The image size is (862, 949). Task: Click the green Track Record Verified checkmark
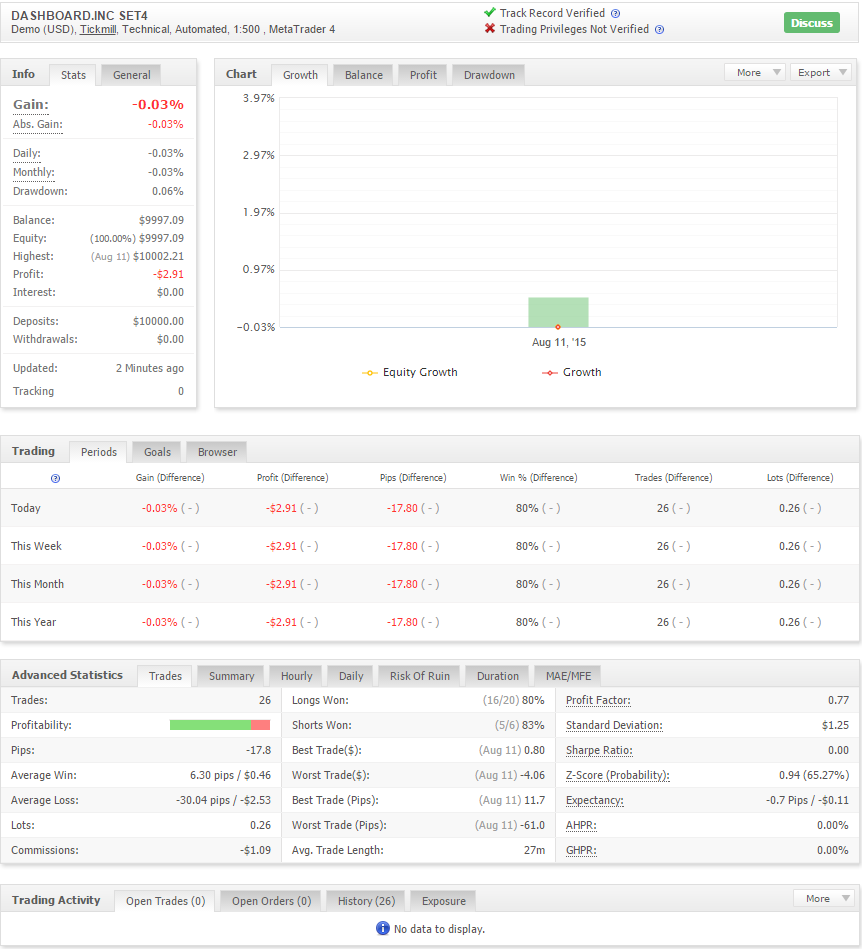click(x=490, y=13)
